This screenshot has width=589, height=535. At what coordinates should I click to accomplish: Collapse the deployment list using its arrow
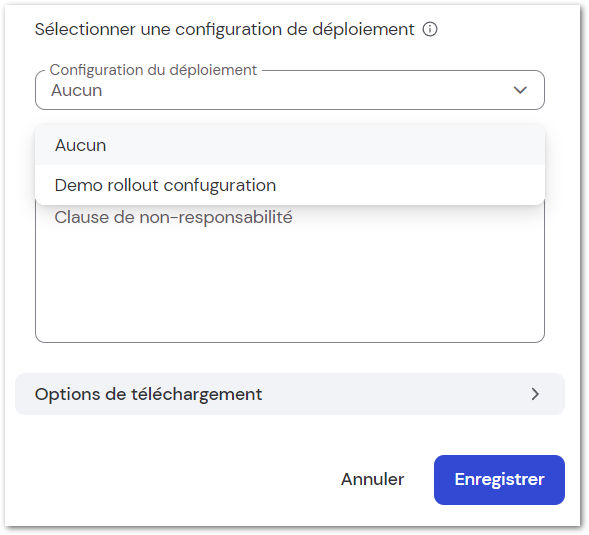(520, 90)
